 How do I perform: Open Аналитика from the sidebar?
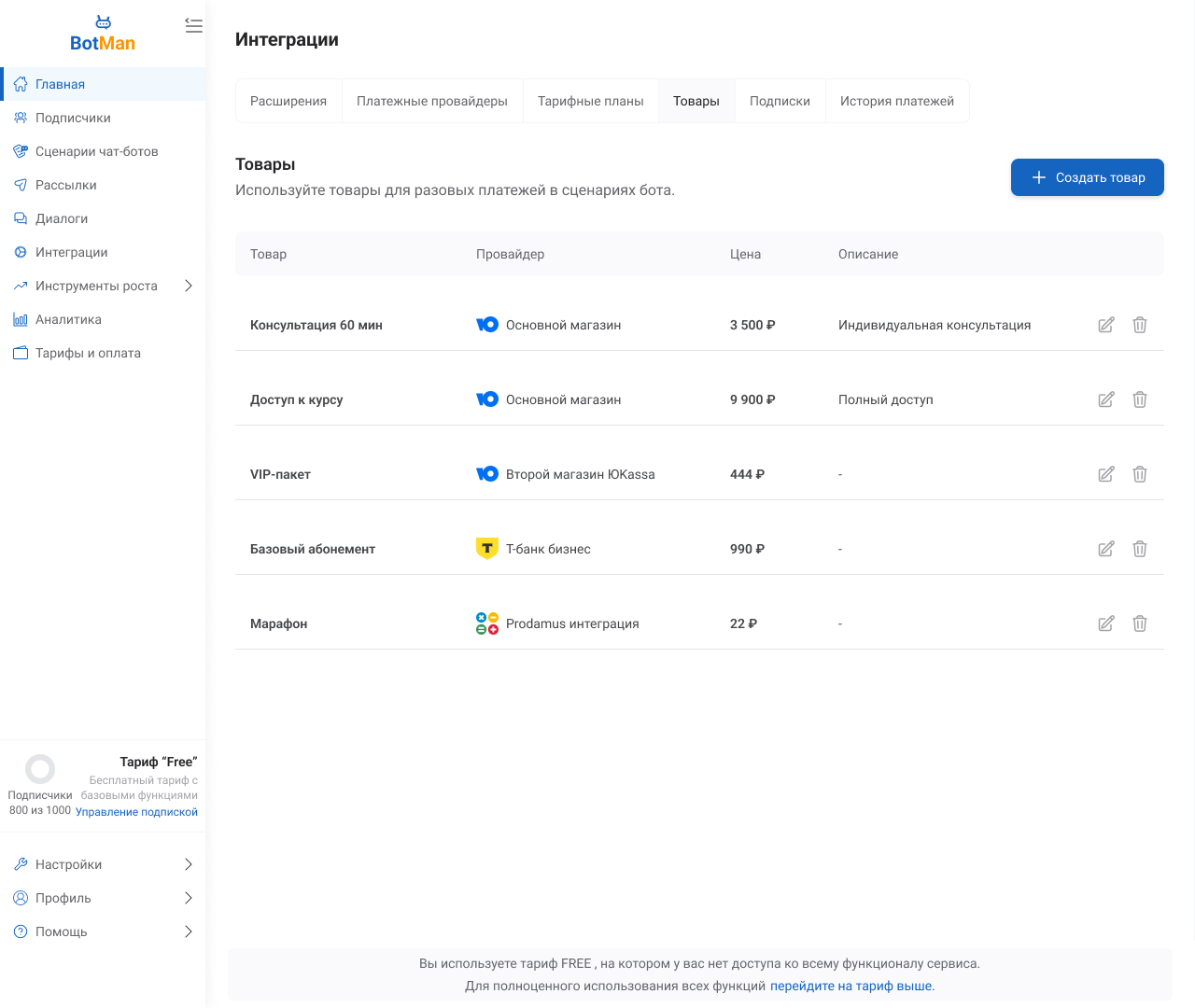pos(68,319)
